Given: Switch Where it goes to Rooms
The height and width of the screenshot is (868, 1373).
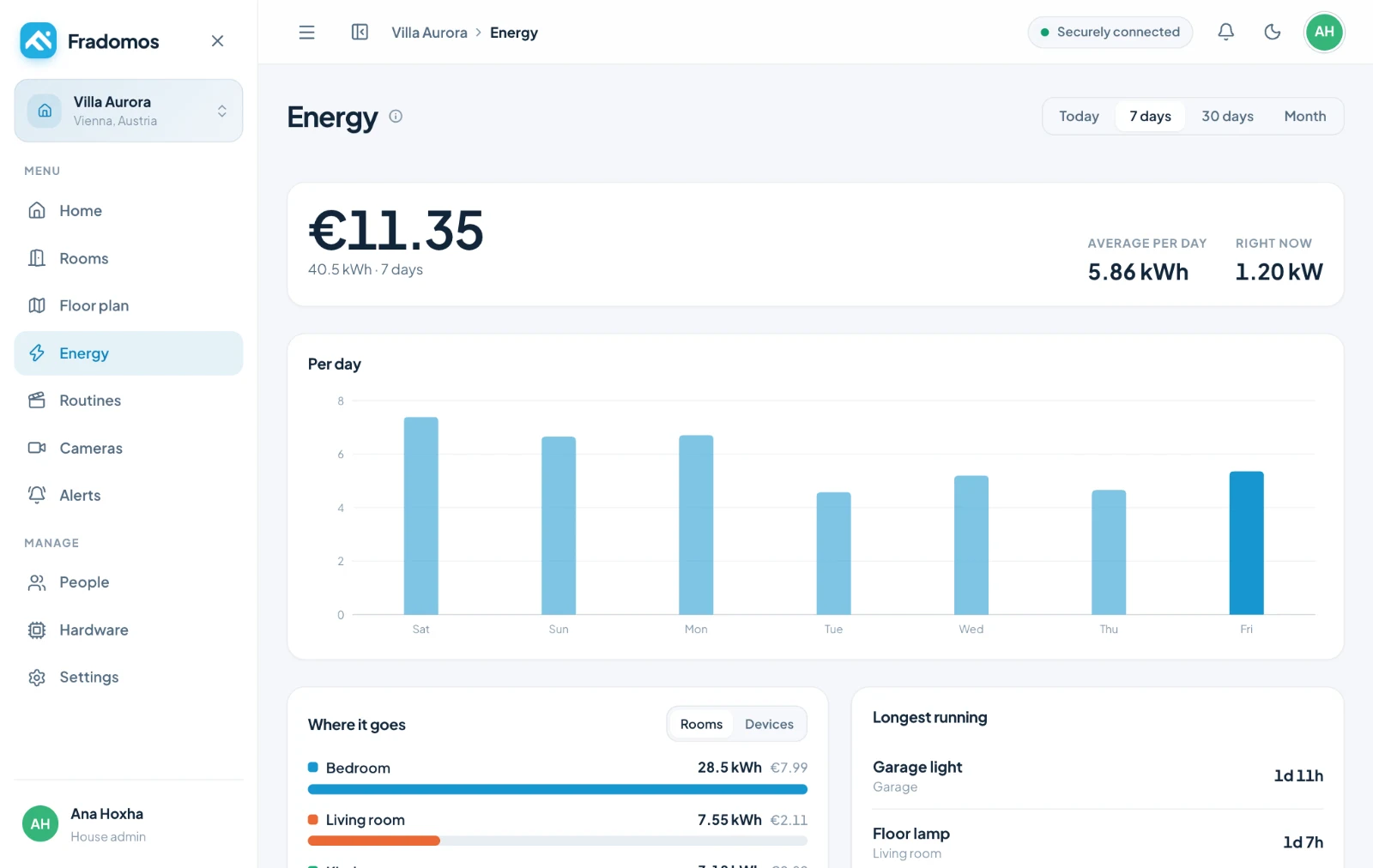Looking at the screenshot, I should [701, 725].
